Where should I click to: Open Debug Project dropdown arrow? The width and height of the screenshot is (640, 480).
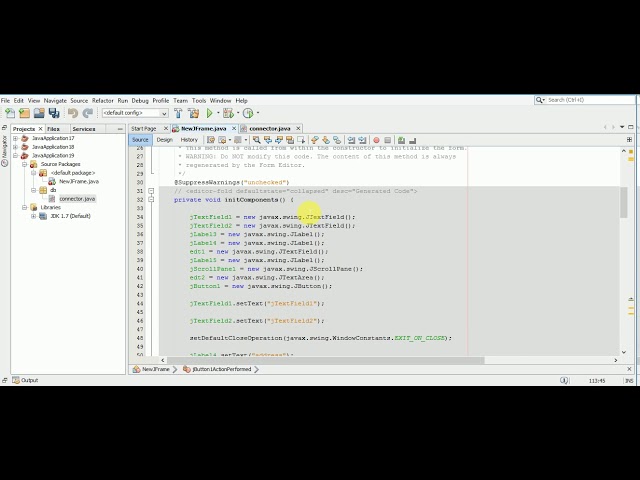[238, 113]
